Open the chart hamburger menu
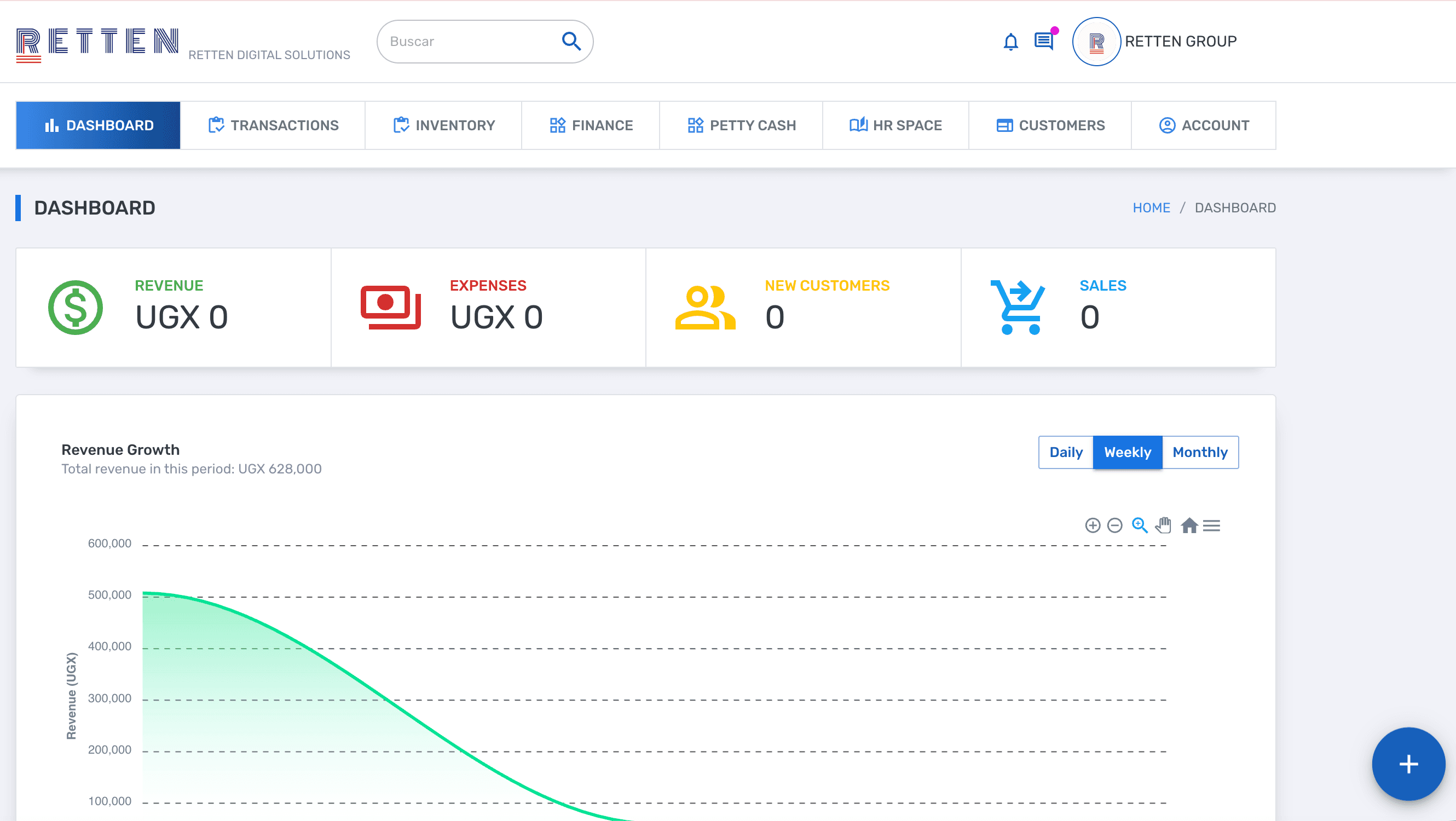Image resolution: width=1456 pixels, height=821 pixels. tap(1211, 525)
